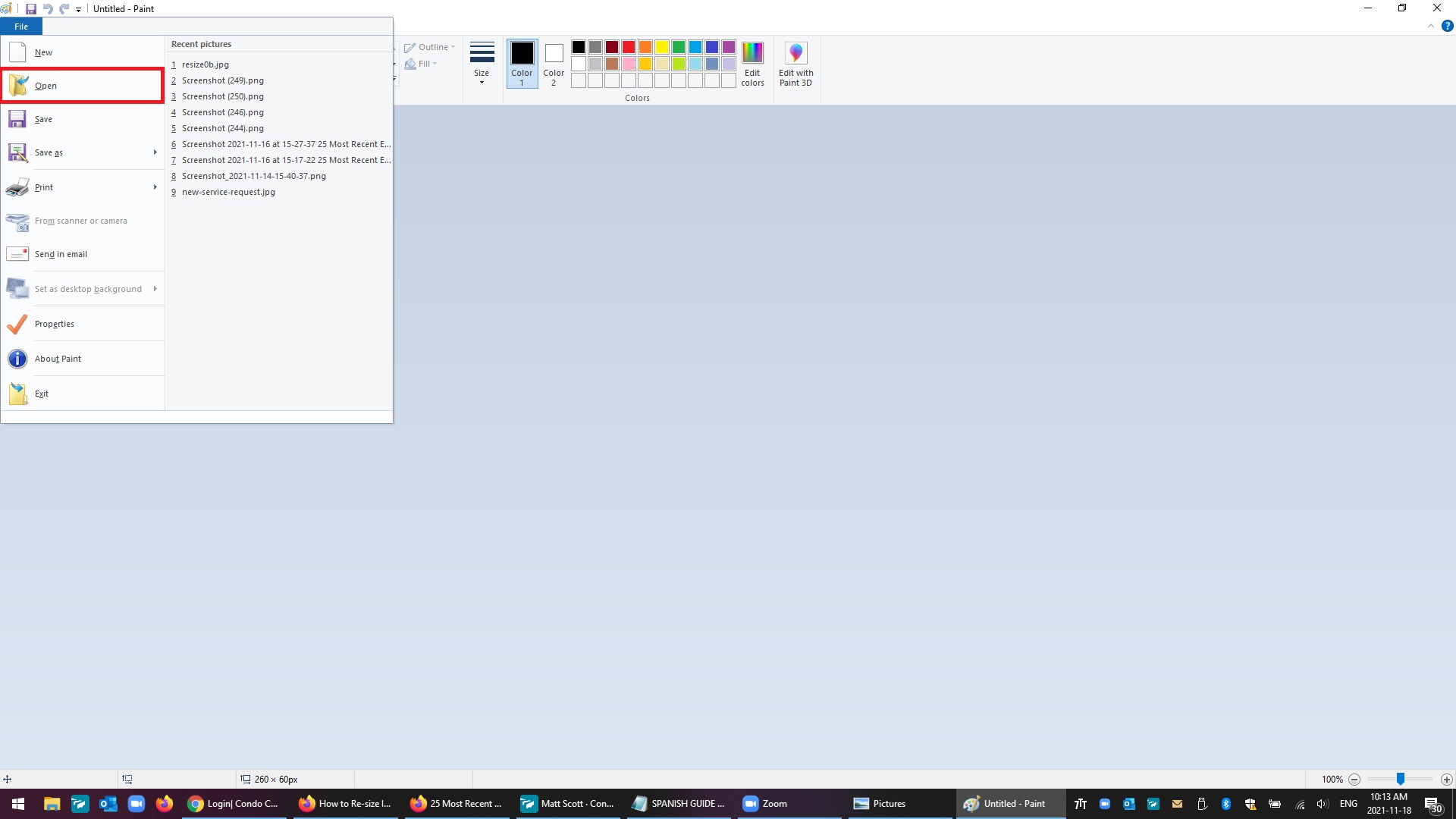This screenshot has height=819, width=1456.
Task: Click the Bluetooth tray icon
Action: tap(1225, 804)
